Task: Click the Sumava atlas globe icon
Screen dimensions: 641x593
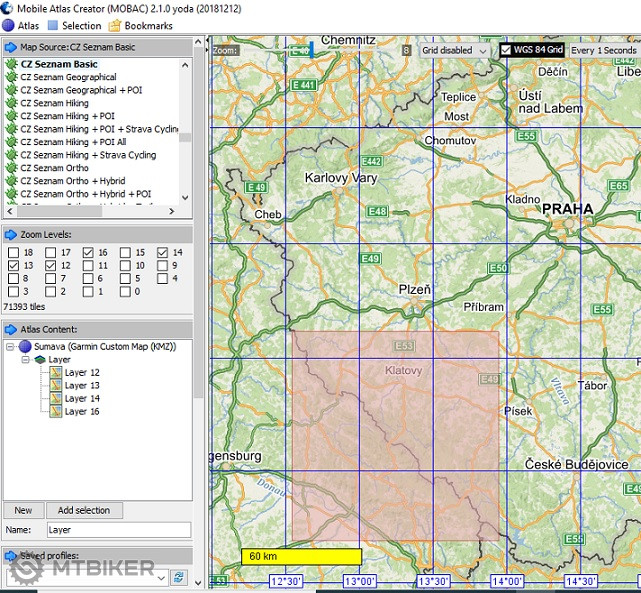Action: (x=25, y=346)
